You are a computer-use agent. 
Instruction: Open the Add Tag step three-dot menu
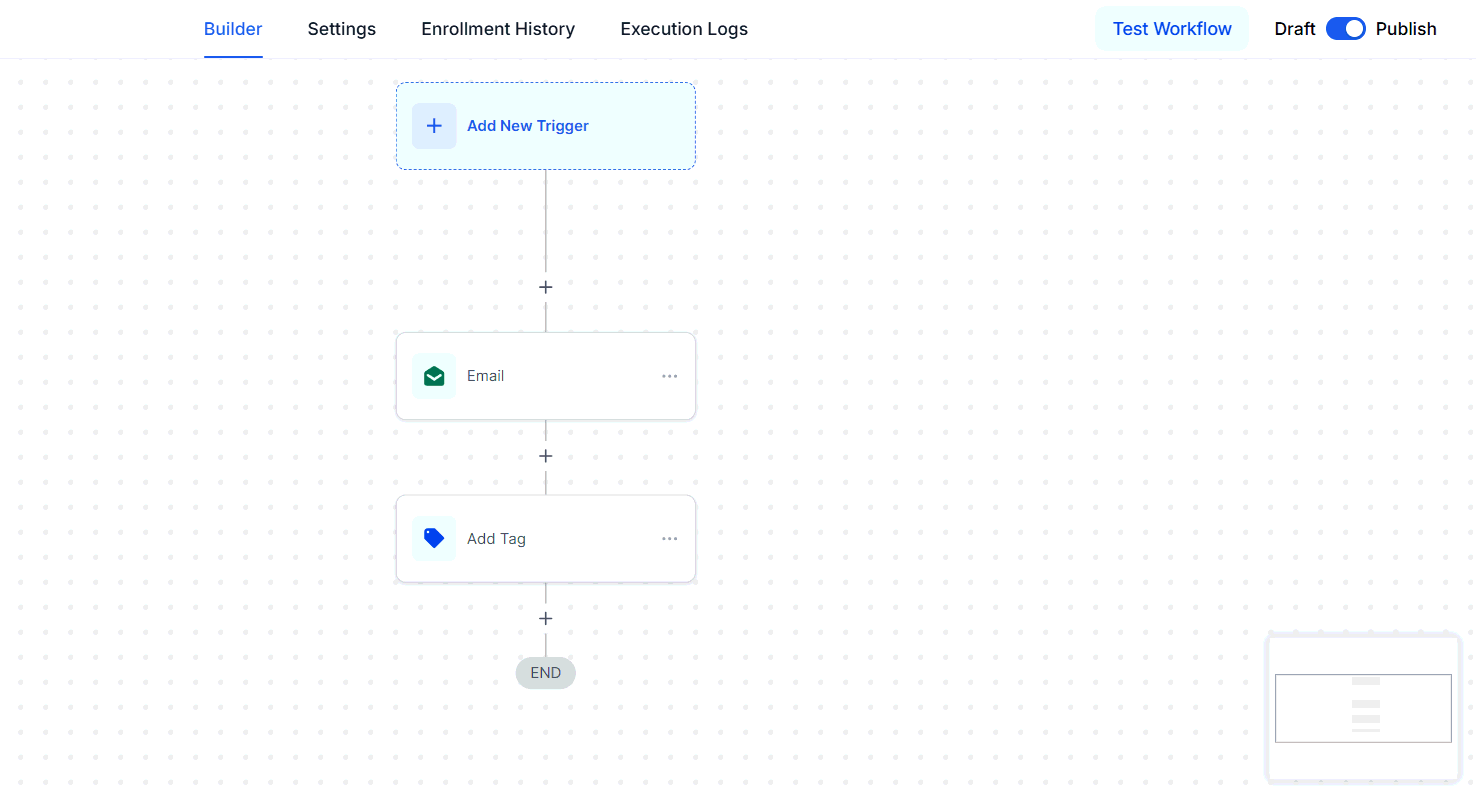point(669,539)
